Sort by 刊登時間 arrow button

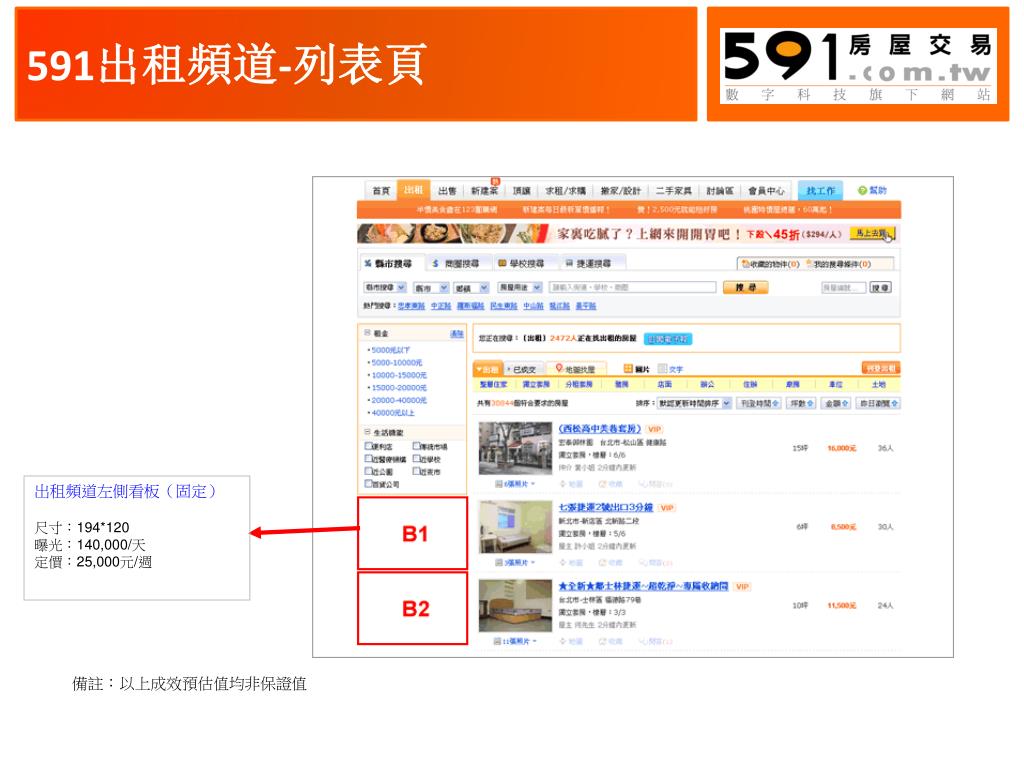click(759, 404)
